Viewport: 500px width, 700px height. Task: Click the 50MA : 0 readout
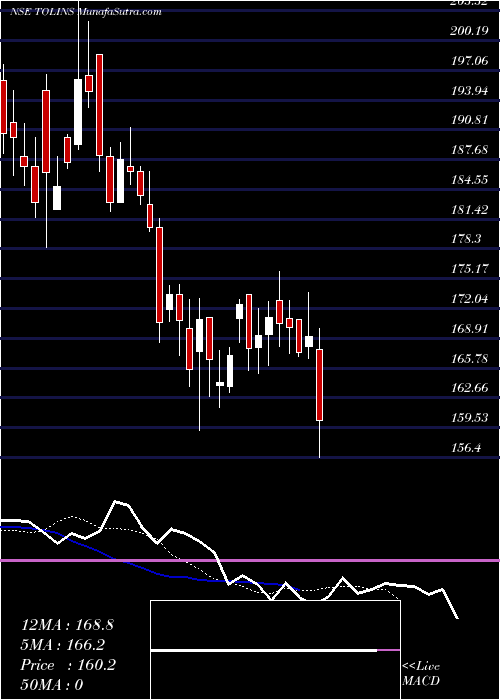(52, 685)
